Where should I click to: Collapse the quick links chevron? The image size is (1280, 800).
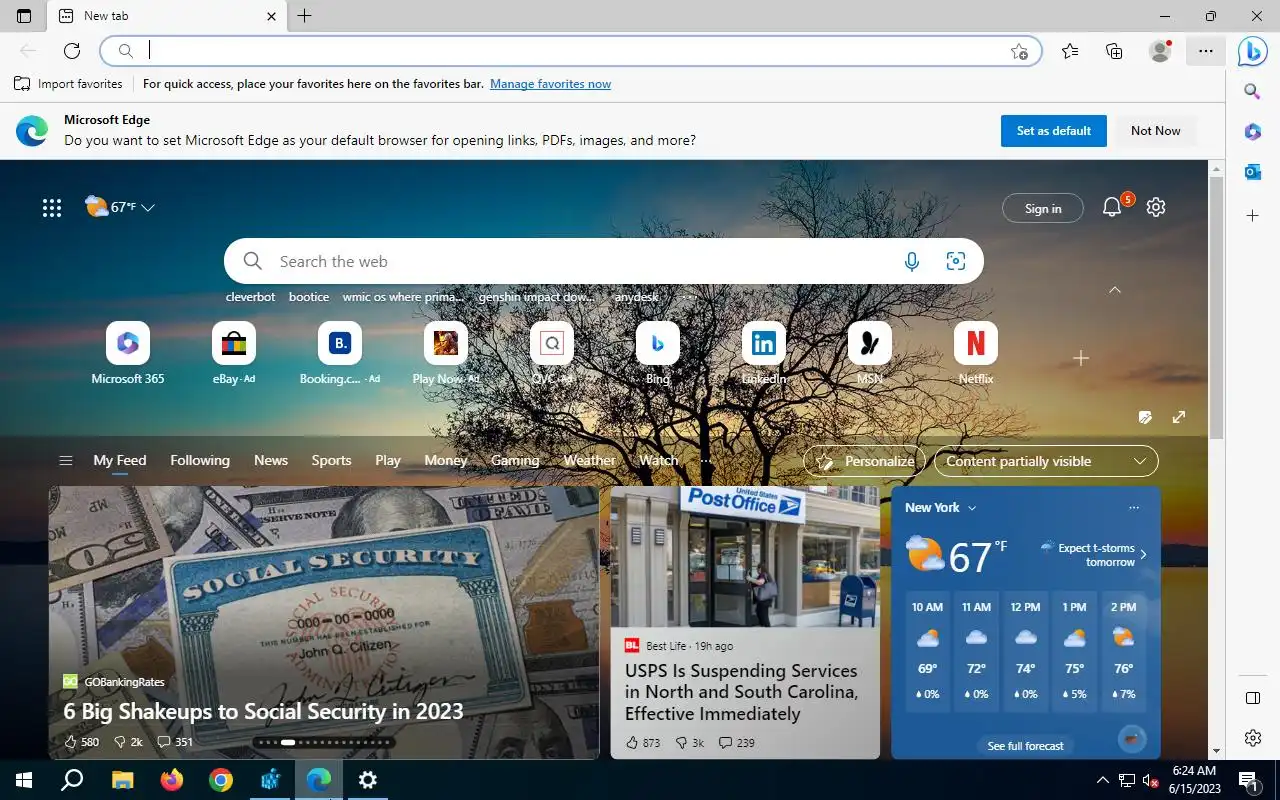coord(1115,290)
